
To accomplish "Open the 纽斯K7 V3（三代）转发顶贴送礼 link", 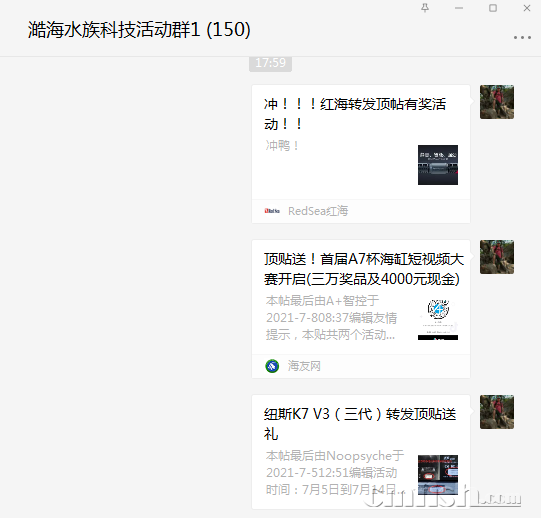I will coord(361,452).
